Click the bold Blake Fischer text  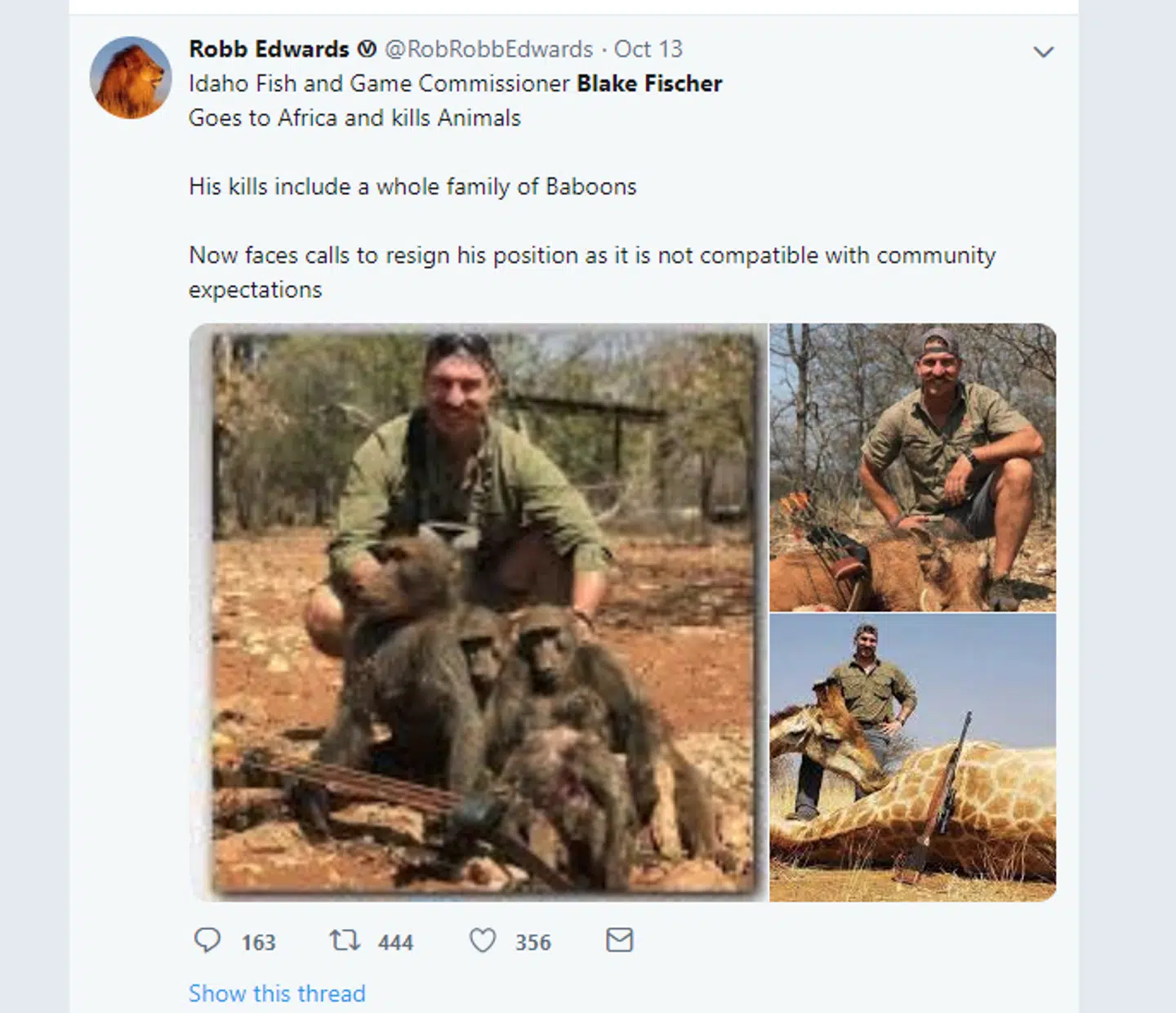(649, 83)
